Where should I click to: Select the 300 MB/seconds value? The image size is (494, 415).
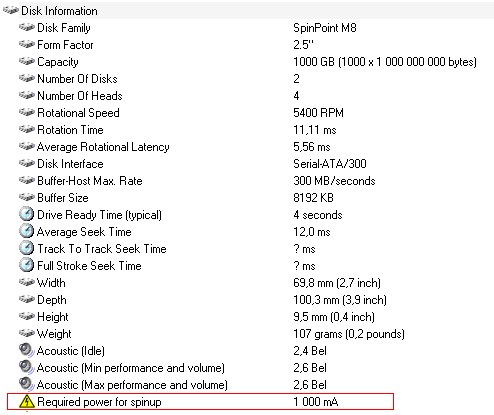[334, 181]
